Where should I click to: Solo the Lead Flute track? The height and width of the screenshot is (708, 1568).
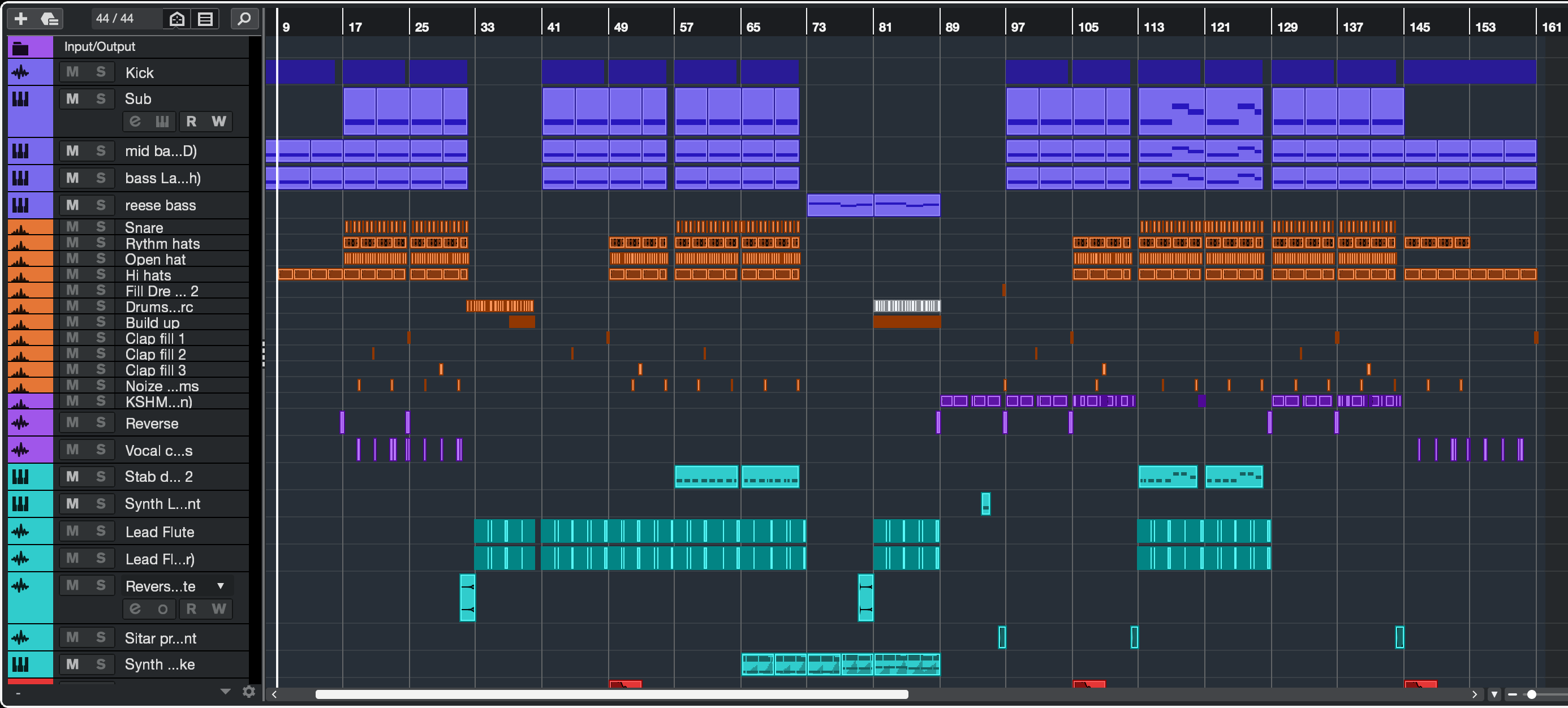tap(101, 531)
